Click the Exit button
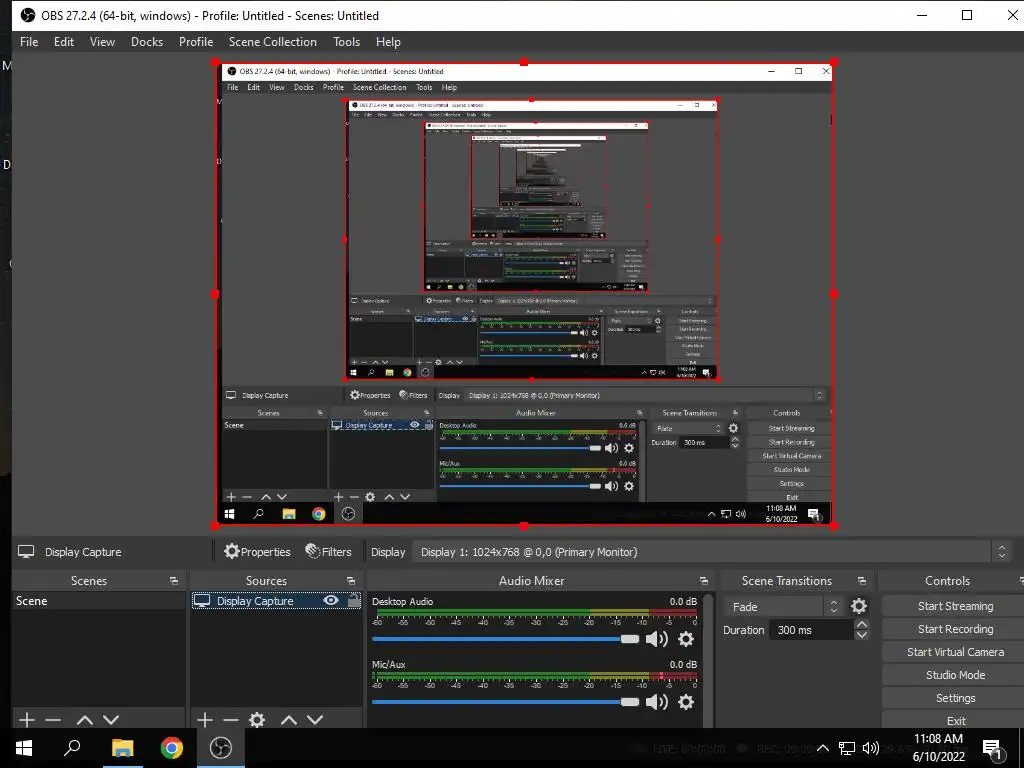Screen dimensions: 1024x768 click(955, 720)
